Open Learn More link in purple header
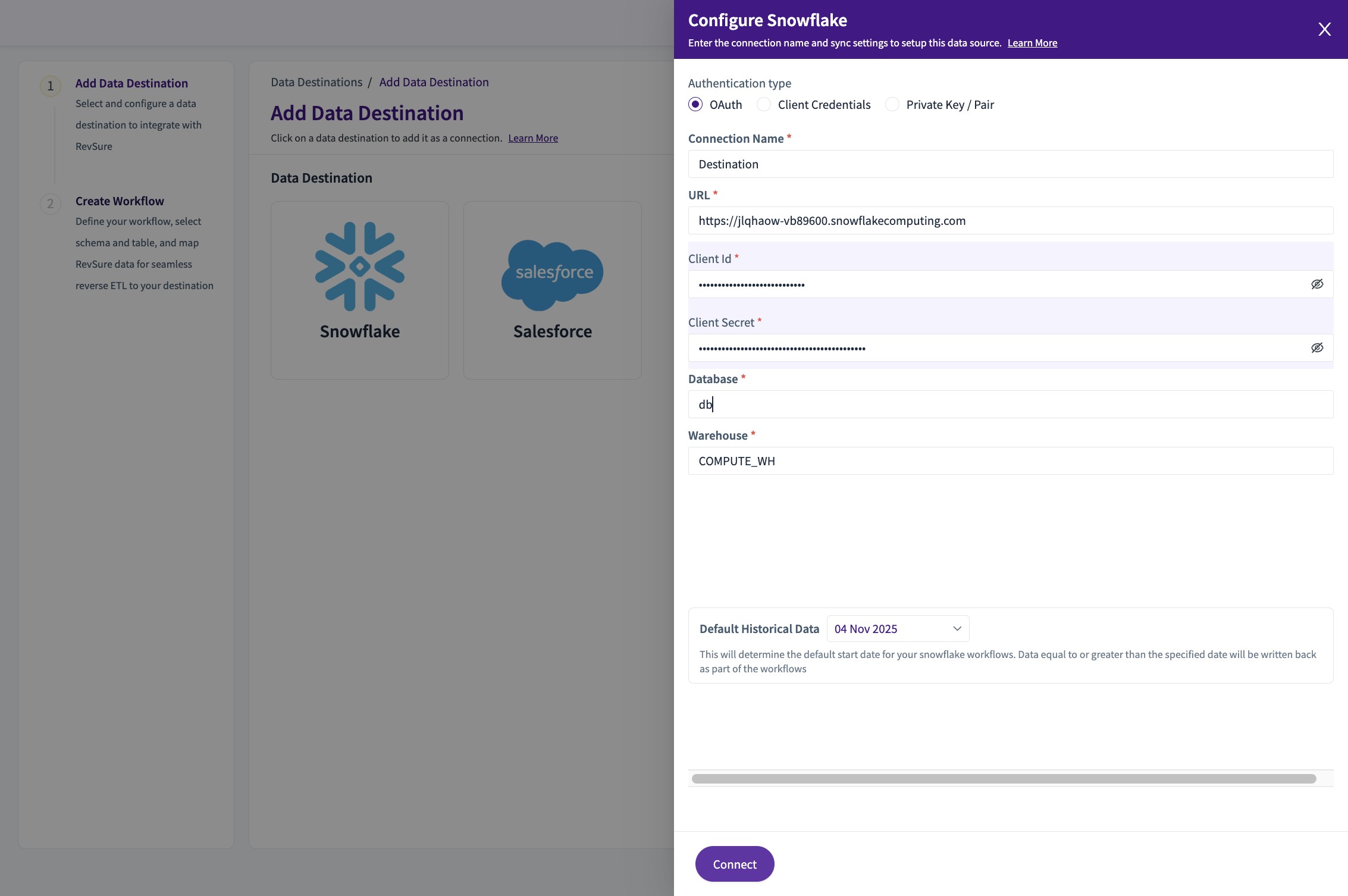The height and width of the screenshot is (896, 1348). pyautogui.click(x=1032, y=43)
